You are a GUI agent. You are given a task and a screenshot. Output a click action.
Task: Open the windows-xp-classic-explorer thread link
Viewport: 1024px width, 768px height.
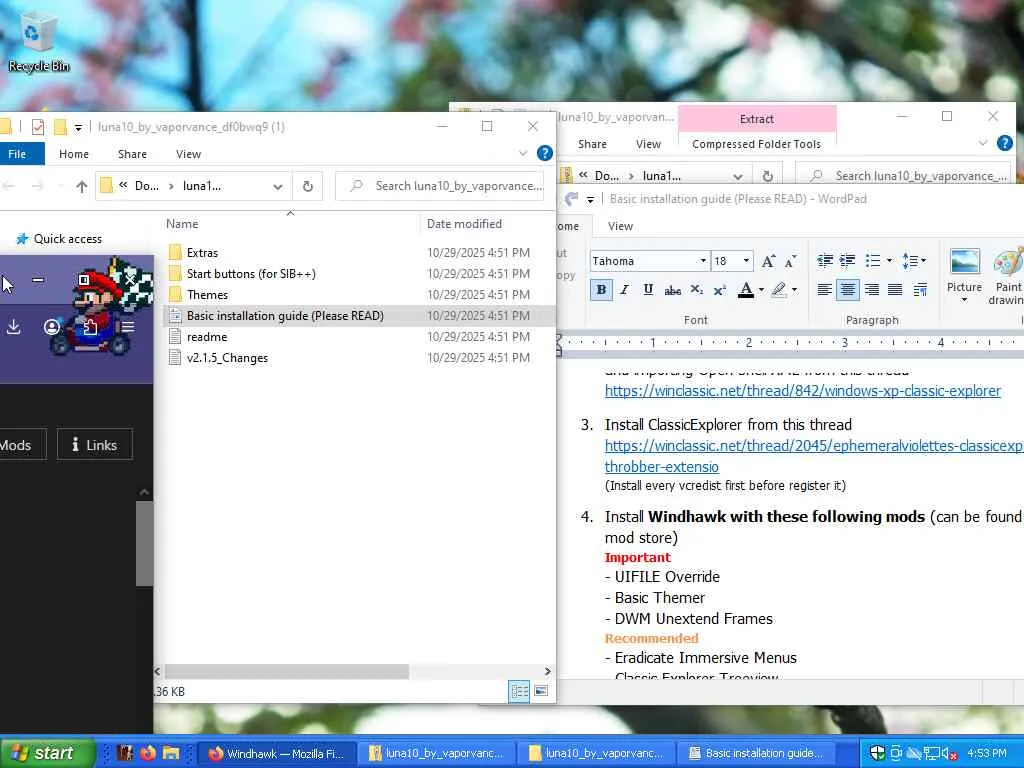tap(803, 391)
